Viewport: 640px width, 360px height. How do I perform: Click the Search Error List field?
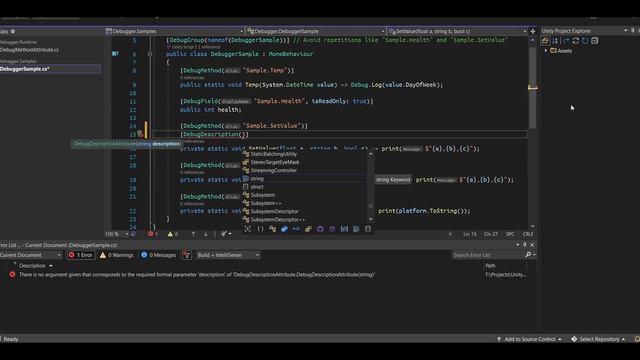tap(488, 255)
